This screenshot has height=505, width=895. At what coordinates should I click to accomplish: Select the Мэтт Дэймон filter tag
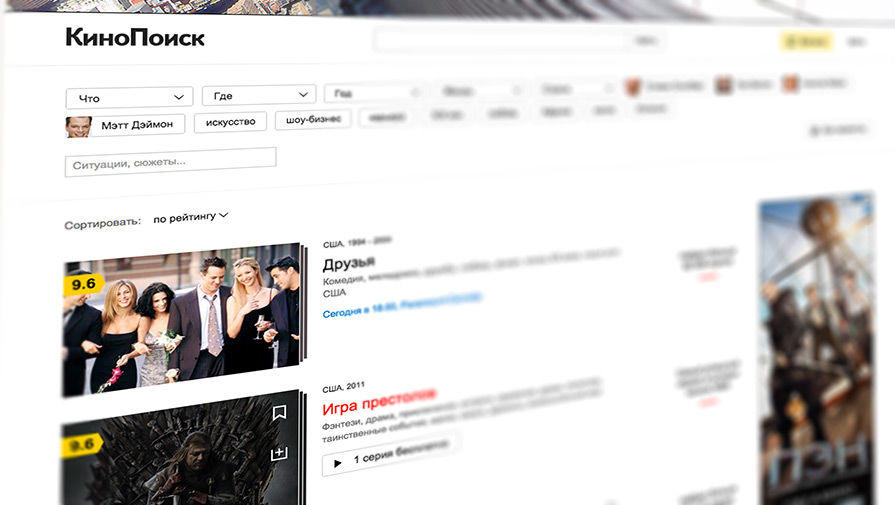click(x=136, y=125)
